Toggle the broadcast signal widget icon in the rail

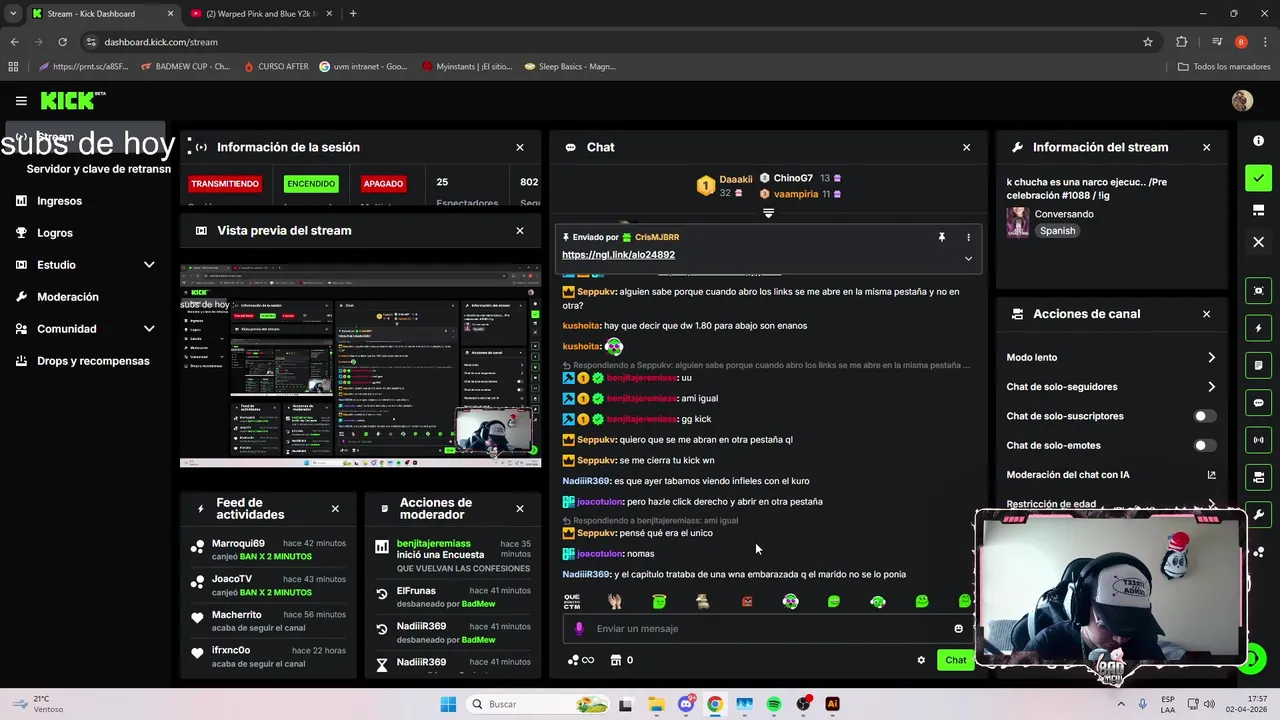click(1258, 440)
